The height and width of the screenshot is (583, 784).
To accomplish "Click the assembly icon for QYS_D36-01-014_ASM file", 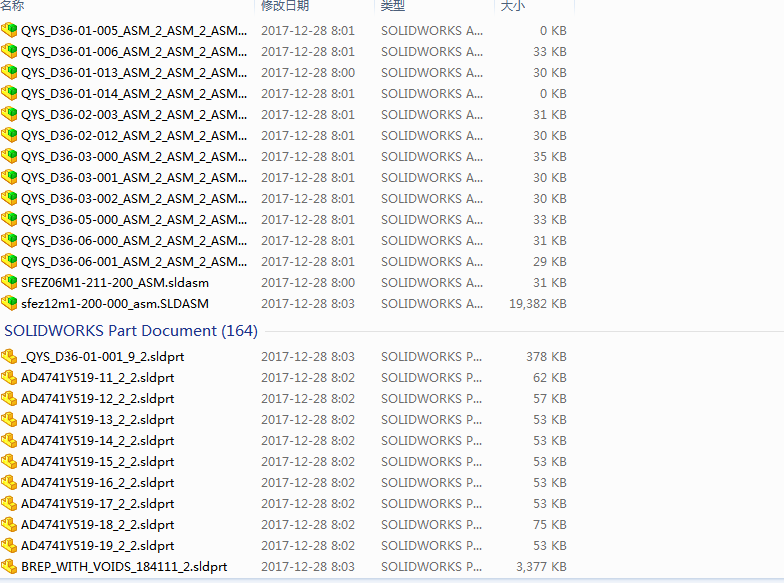I will pyautogui.click(x=9, y=94).
